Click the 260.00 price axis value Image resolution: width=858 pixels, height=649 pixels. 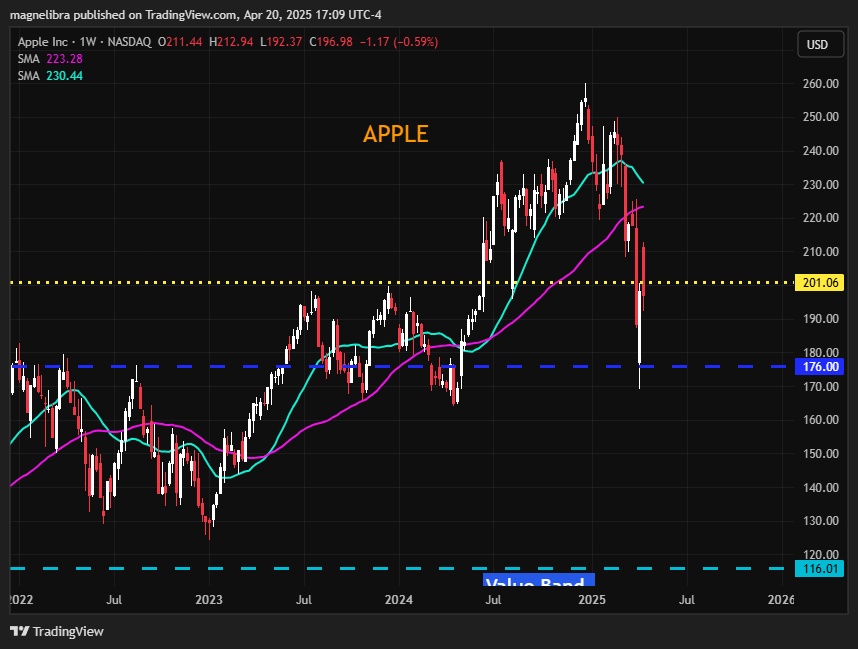point(821,84)
